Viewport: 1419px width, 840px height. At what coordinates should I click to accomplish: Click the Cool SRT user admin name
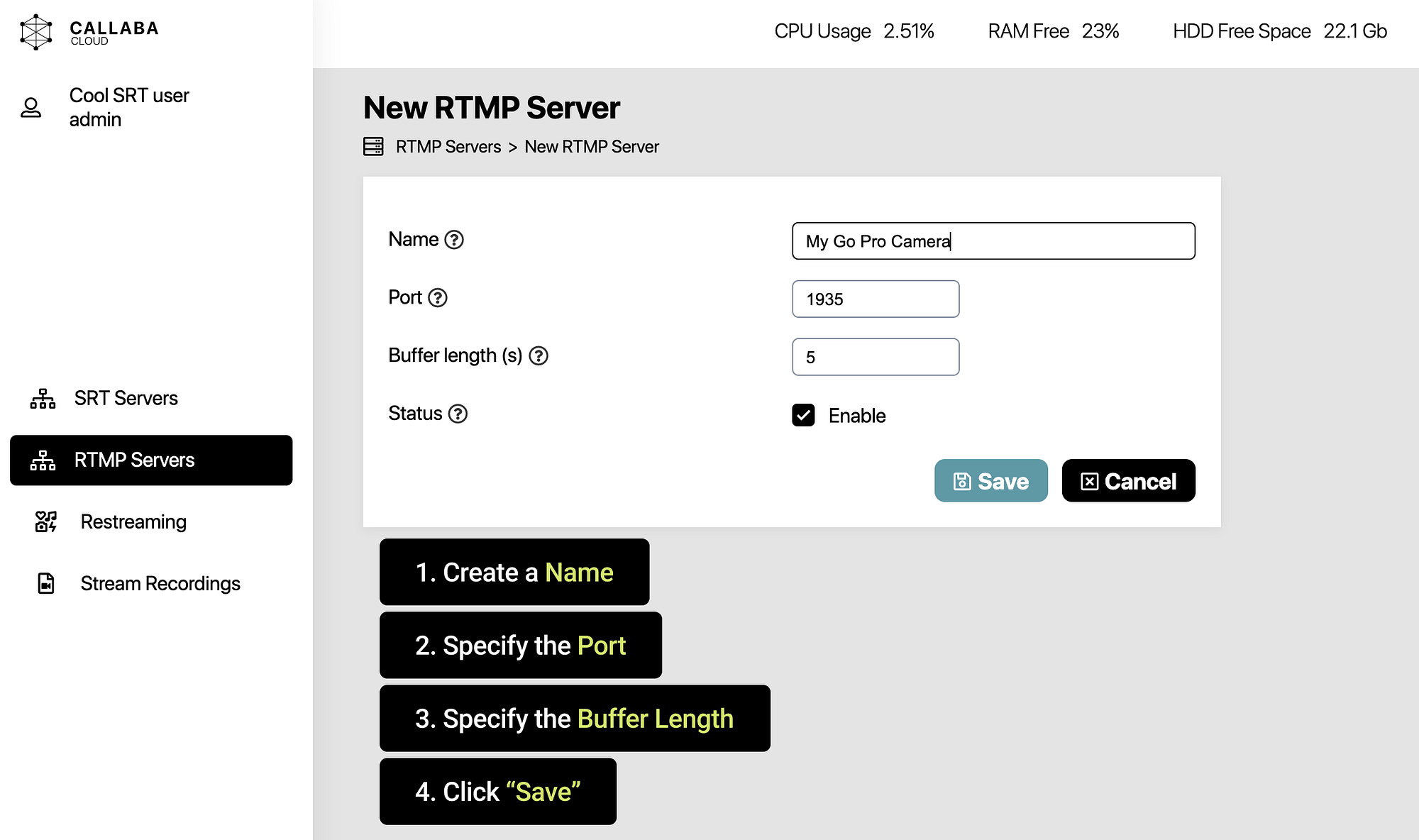point(129,107)
